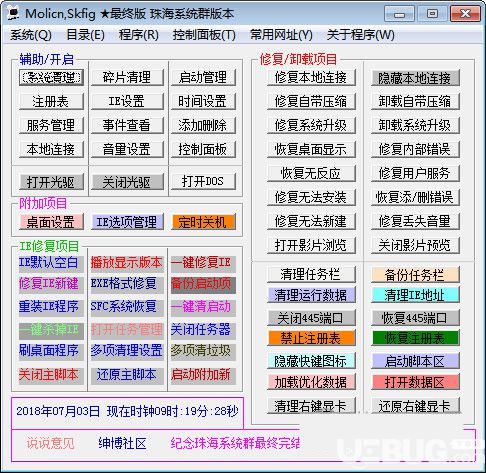This screenshot has width=486, height=473.
Task: Click the 添加删除 button
Action: (x=203, y=125)
